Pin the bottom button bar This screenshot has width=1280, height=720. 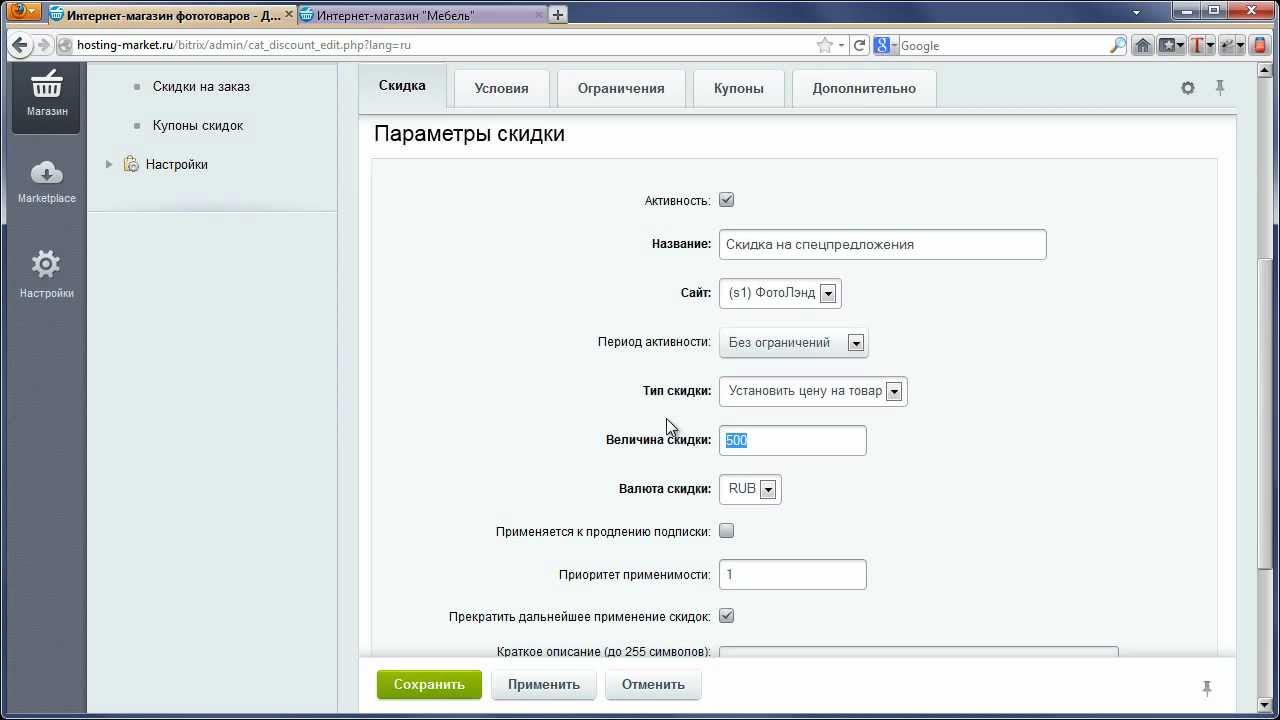pos(1207,688)
